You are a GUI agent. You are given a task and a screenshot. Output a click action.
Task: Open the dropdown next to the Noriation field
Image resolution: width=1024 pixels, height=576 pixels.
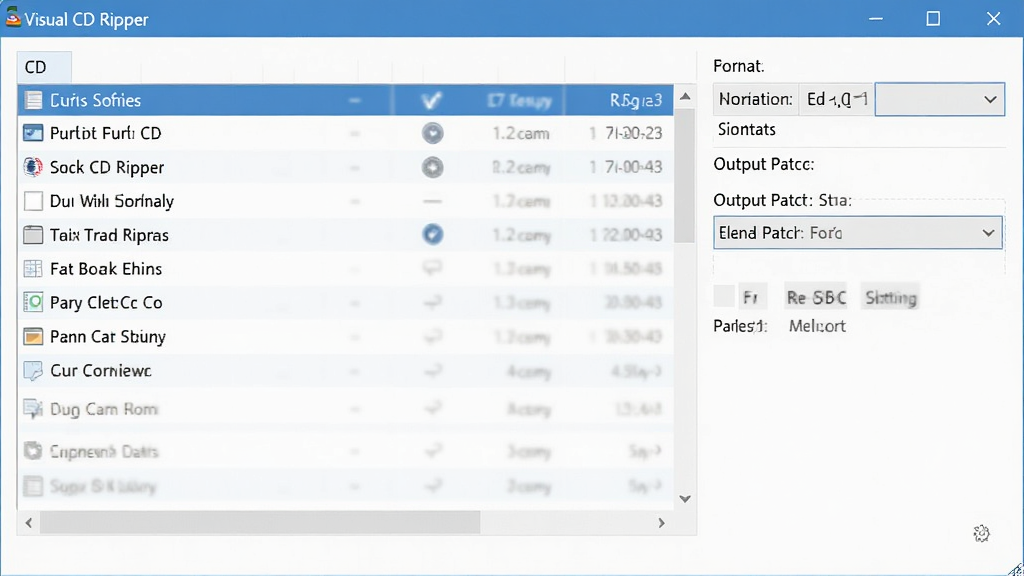(939, 99)
